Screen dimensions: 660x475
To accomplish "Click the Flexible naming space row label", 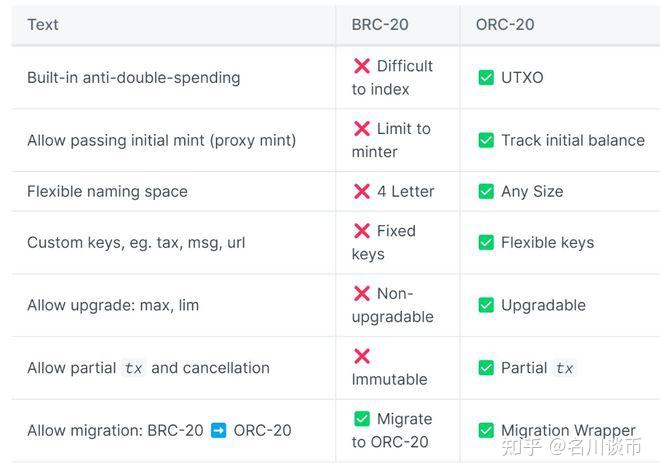I will click(107, 191).
